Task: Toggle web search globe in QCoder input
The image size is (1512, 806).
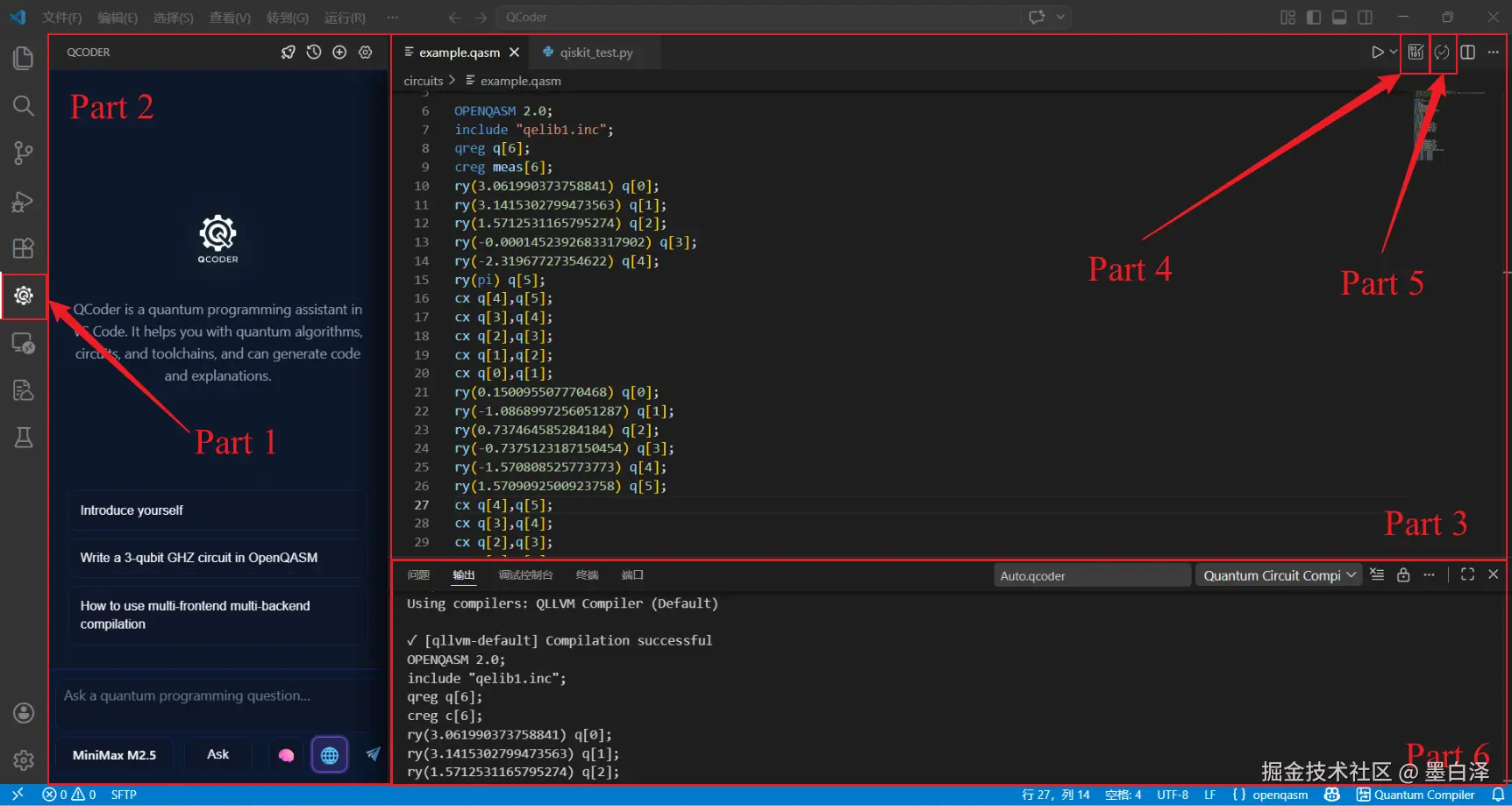Action: 330,755
